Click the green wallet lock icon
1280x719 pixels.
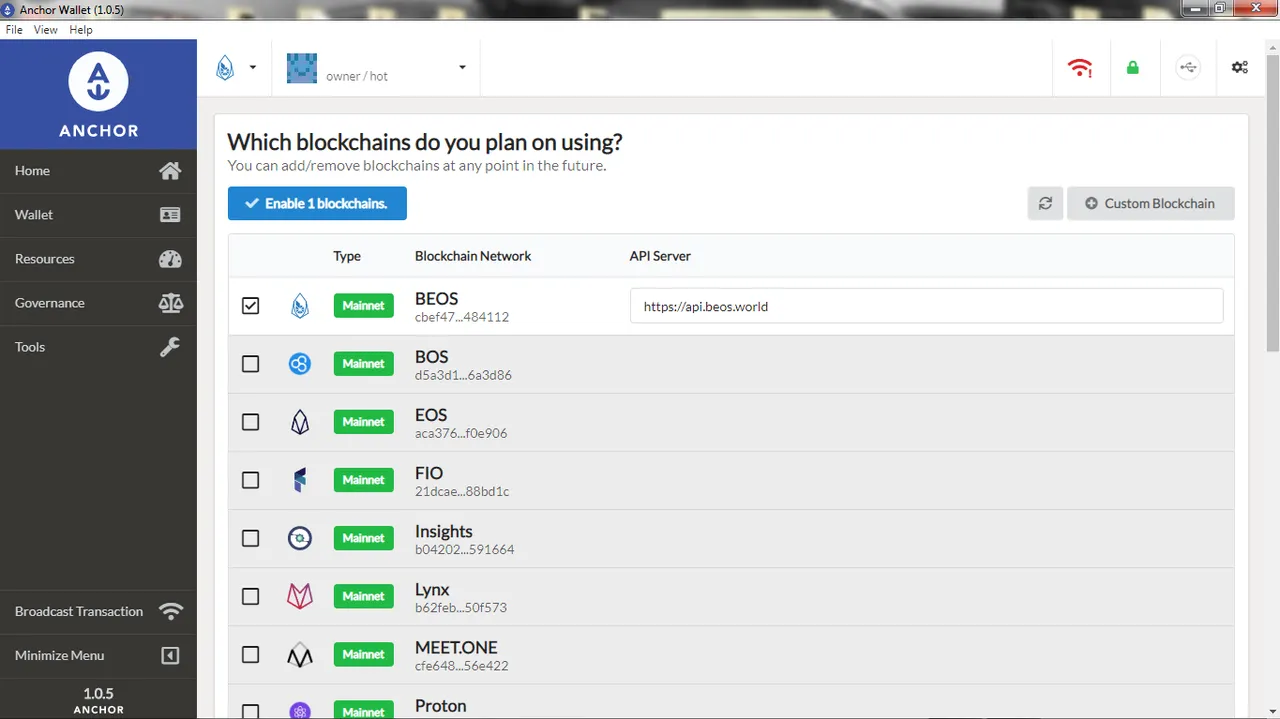(1133, 68)
